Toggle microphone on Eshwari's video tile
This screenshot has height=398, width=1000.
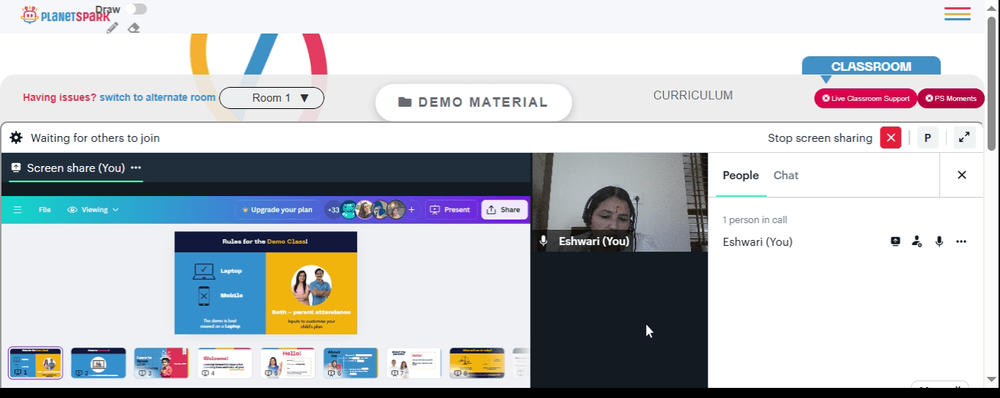pos(543,241)
